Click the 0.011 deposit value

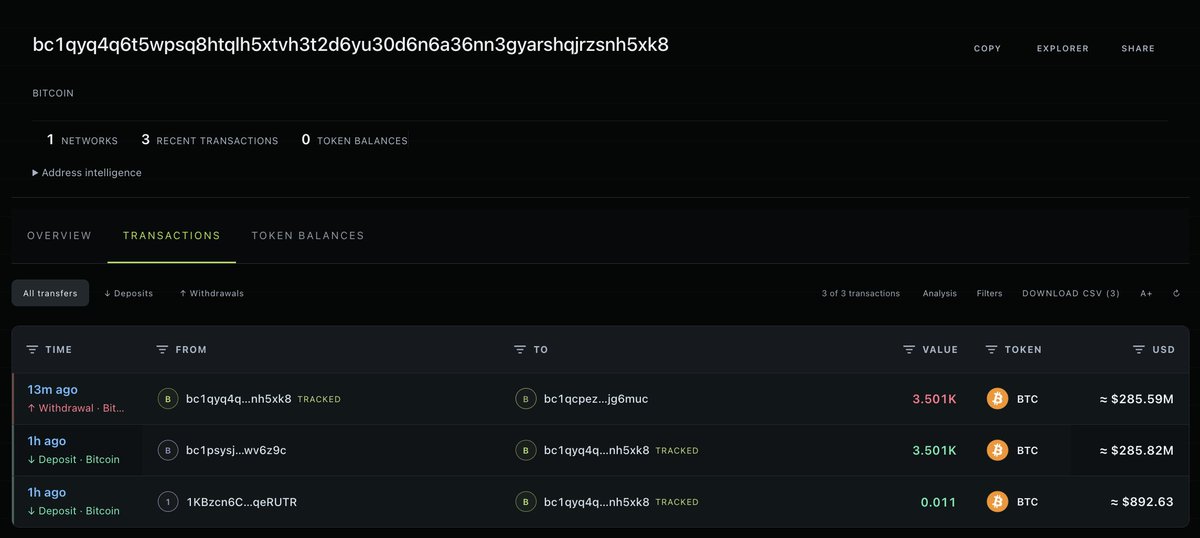point(938,502)
